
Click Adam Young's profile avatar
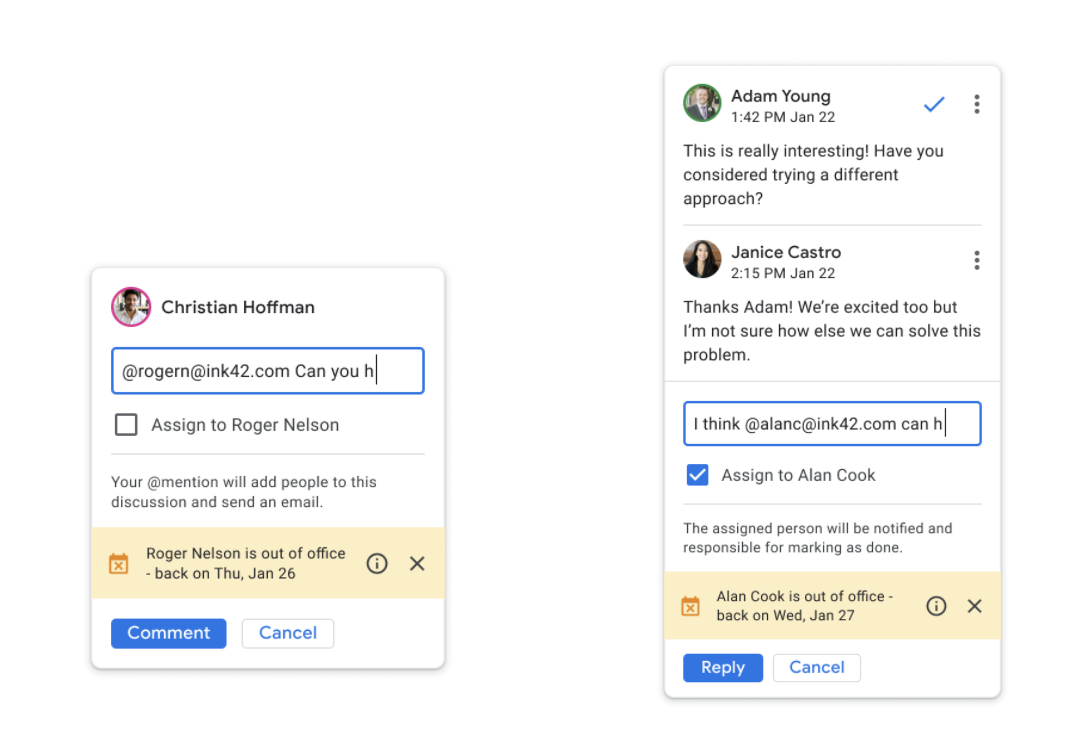click(702, 103)
